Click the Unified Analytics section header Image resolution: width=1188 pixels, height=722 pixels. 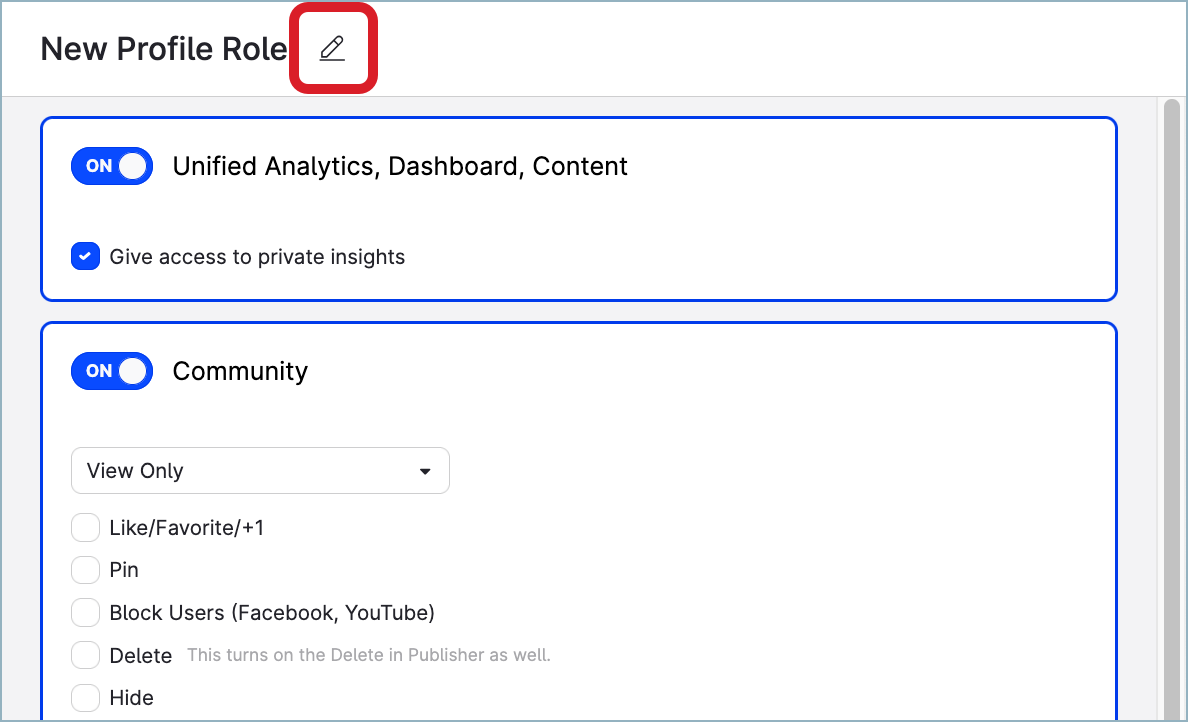pyautogui.click(x=400, y=166)
